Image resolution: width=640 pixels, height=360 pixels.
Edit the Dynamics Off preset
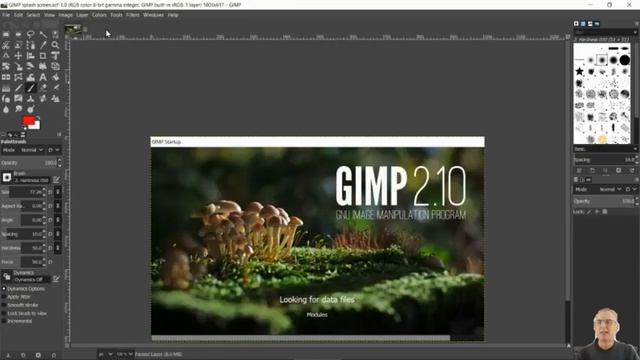(56, 279)
